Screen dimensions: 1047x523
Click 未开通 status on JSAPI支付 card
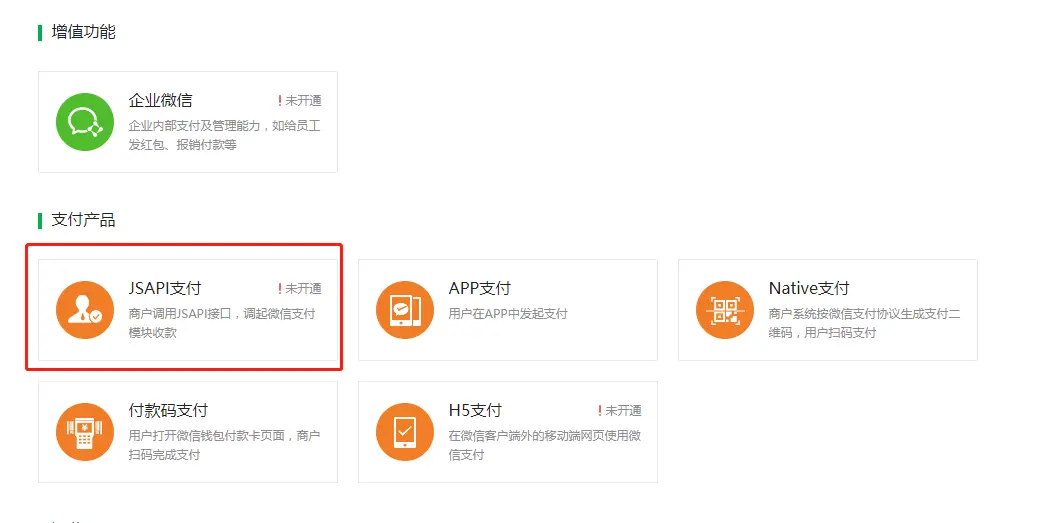(x=303, y=289)
